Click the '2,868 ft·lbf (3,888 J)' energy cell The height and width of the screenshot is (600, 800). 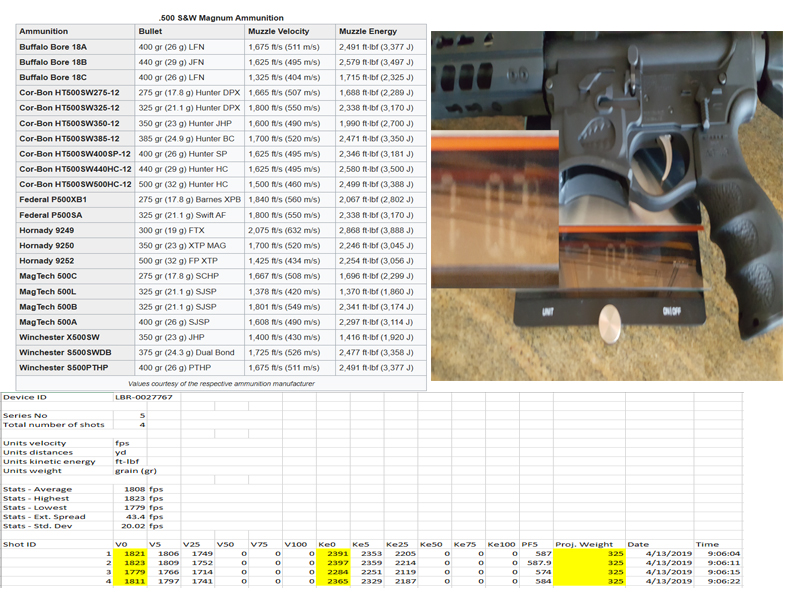(x=381, y=231)
